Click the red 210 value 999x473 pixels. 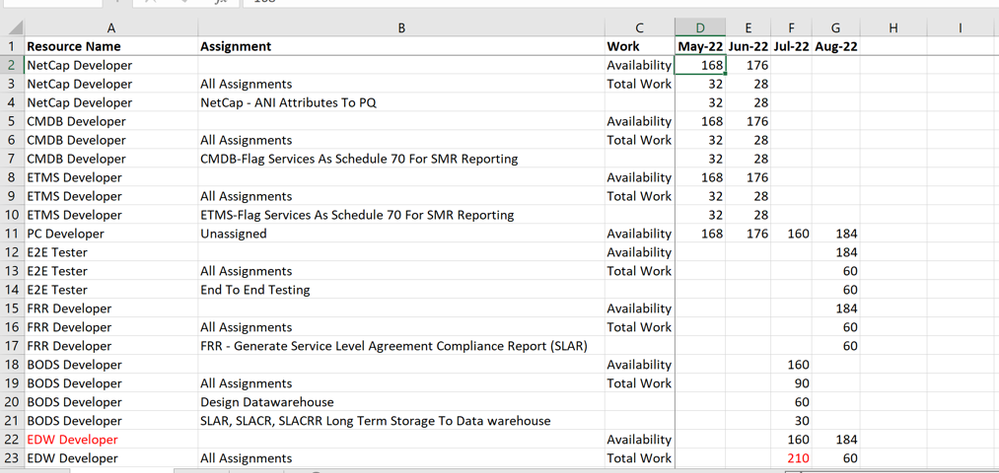point(791,458)
